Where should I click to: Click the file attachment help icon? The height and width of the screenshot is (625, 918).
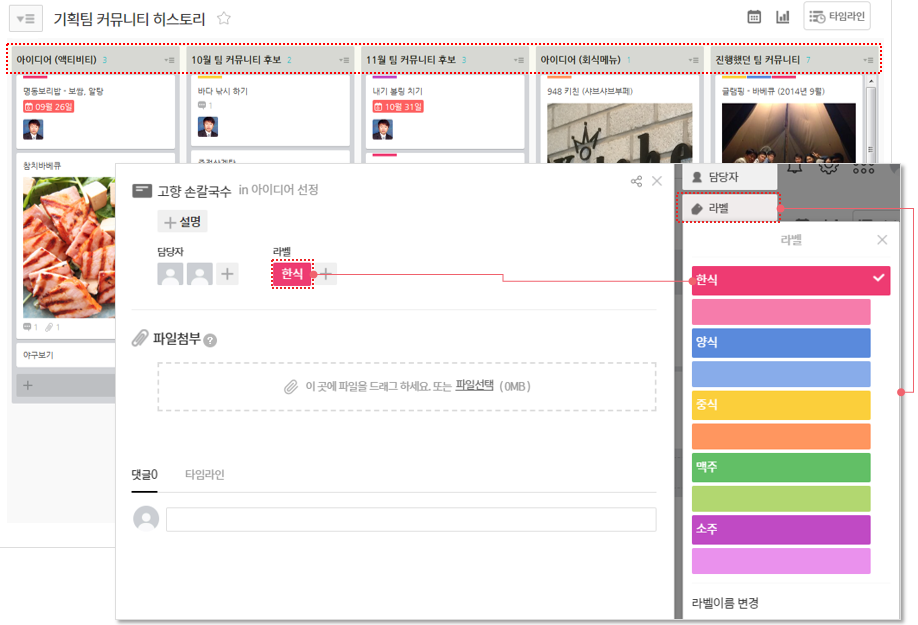[x=210, y=340]
